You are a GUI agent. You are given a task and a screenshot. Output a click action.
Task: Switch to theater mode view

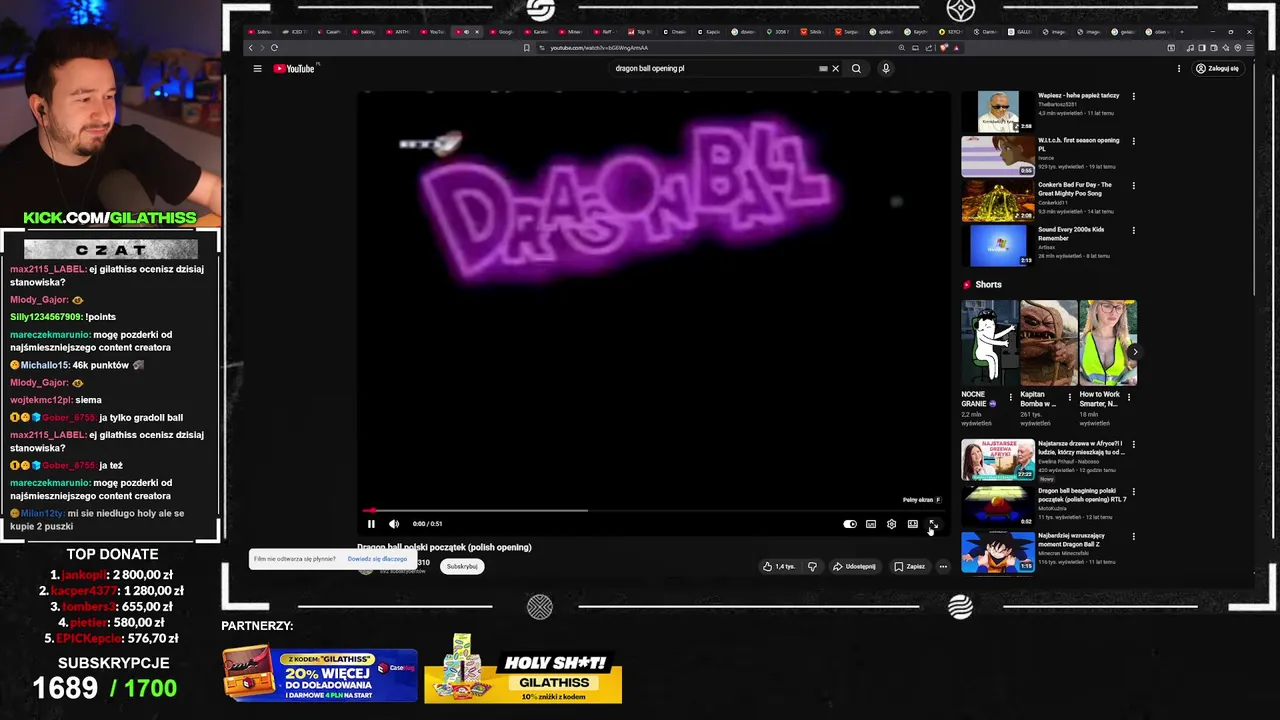pyautogui.click(x=912, y=524)
